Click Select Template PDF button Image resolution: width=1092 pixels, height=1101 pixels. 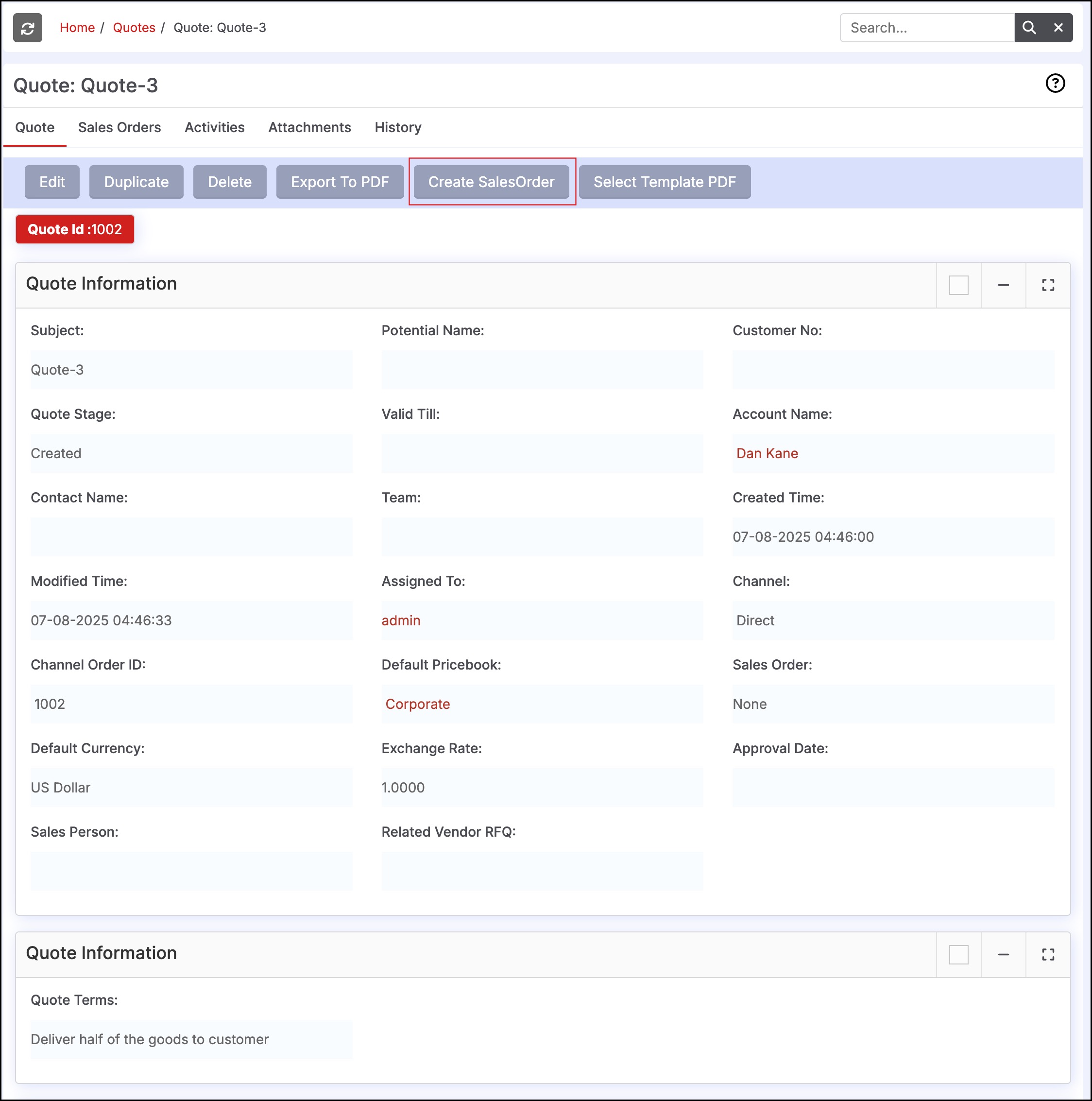664,182
